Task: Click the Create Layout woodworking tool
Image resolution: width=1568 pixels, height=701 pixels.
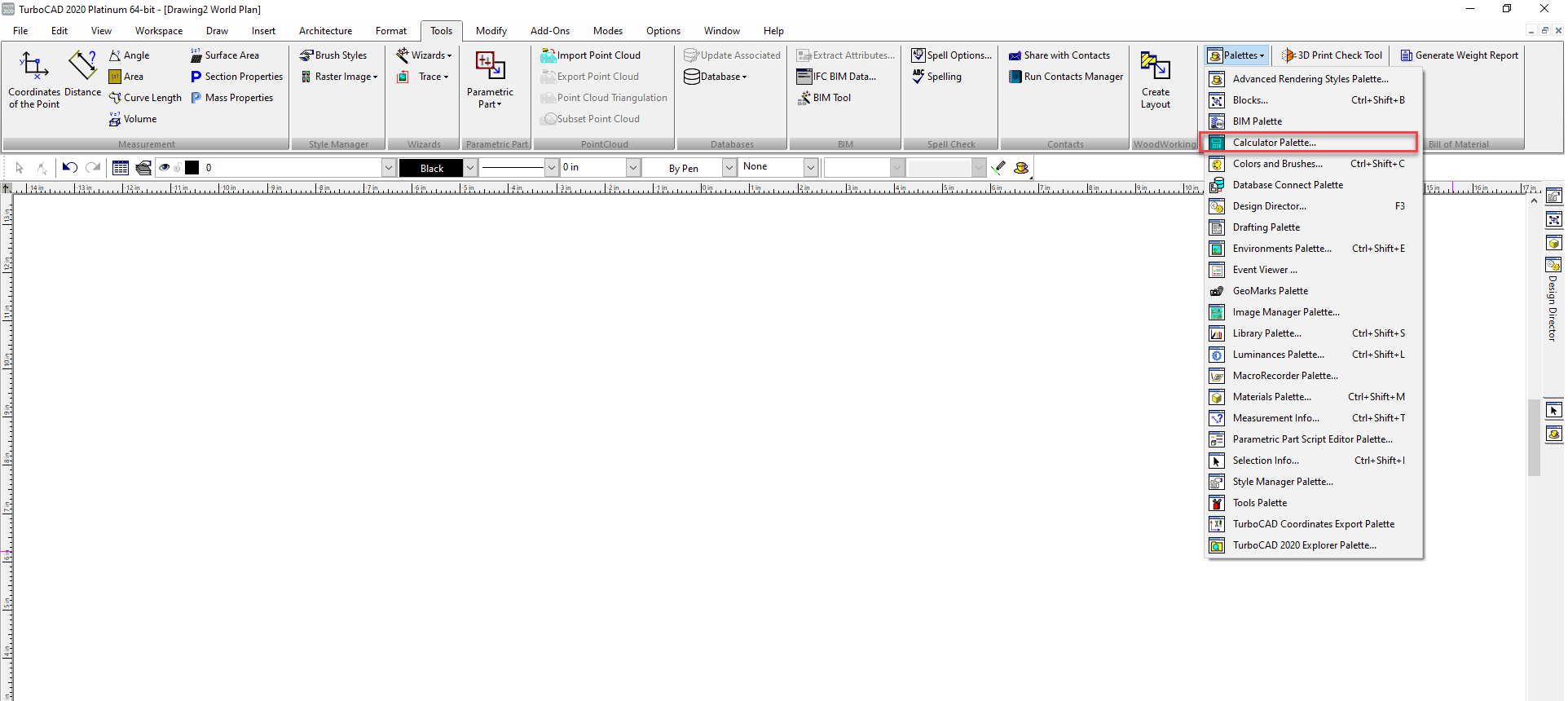Action: pos(1156,80)
